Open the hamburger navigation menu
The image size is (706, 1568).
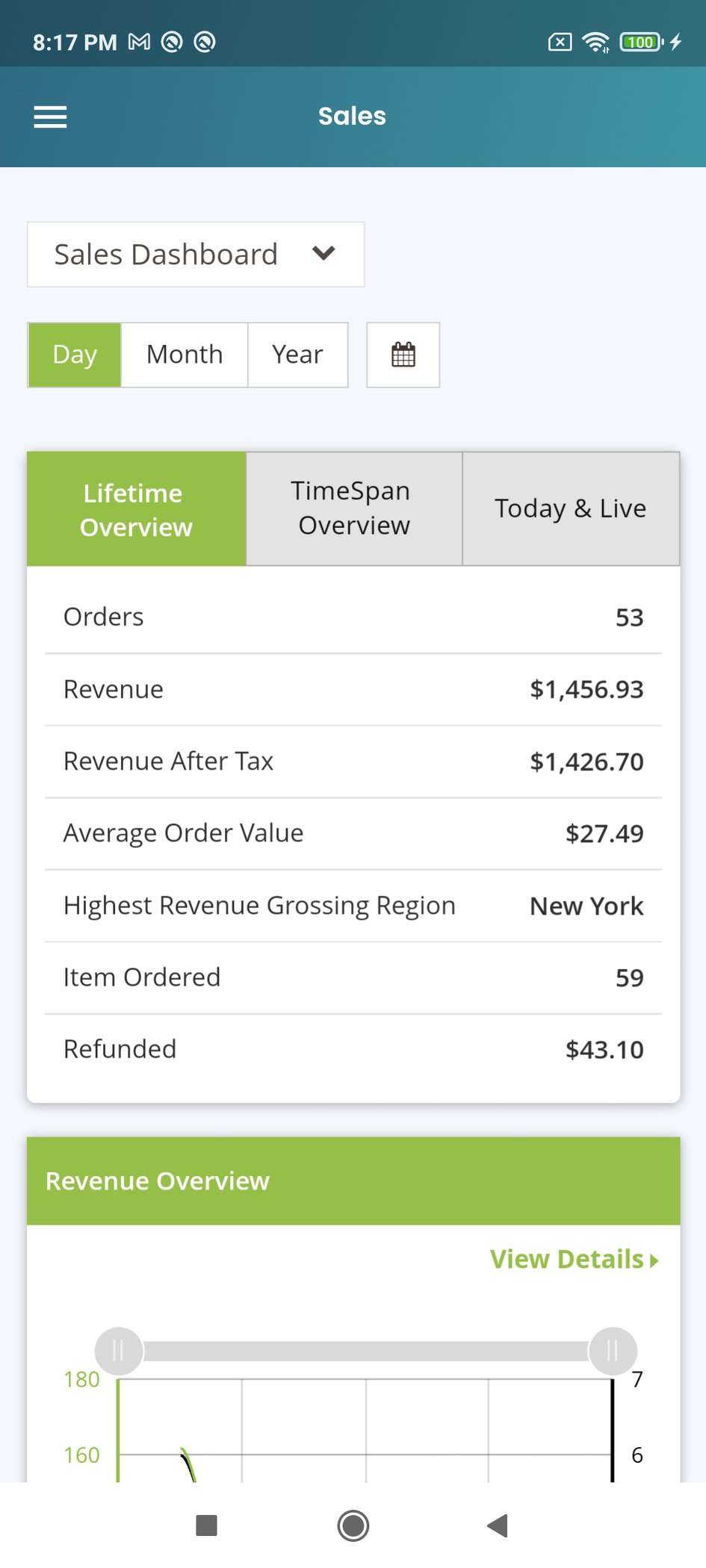(x=50, y=116)
